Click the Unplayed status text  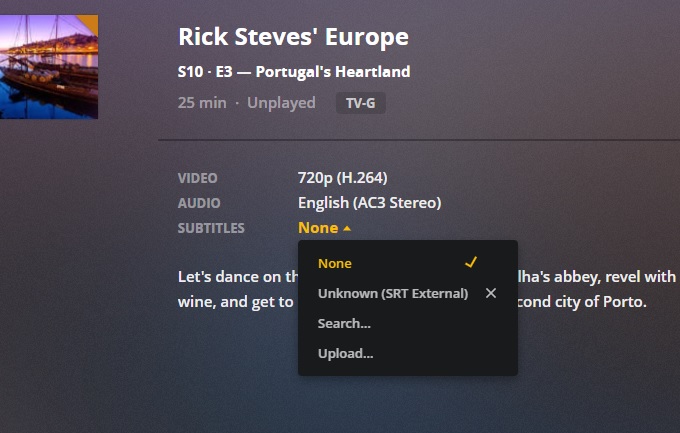[x=281, y=103]
